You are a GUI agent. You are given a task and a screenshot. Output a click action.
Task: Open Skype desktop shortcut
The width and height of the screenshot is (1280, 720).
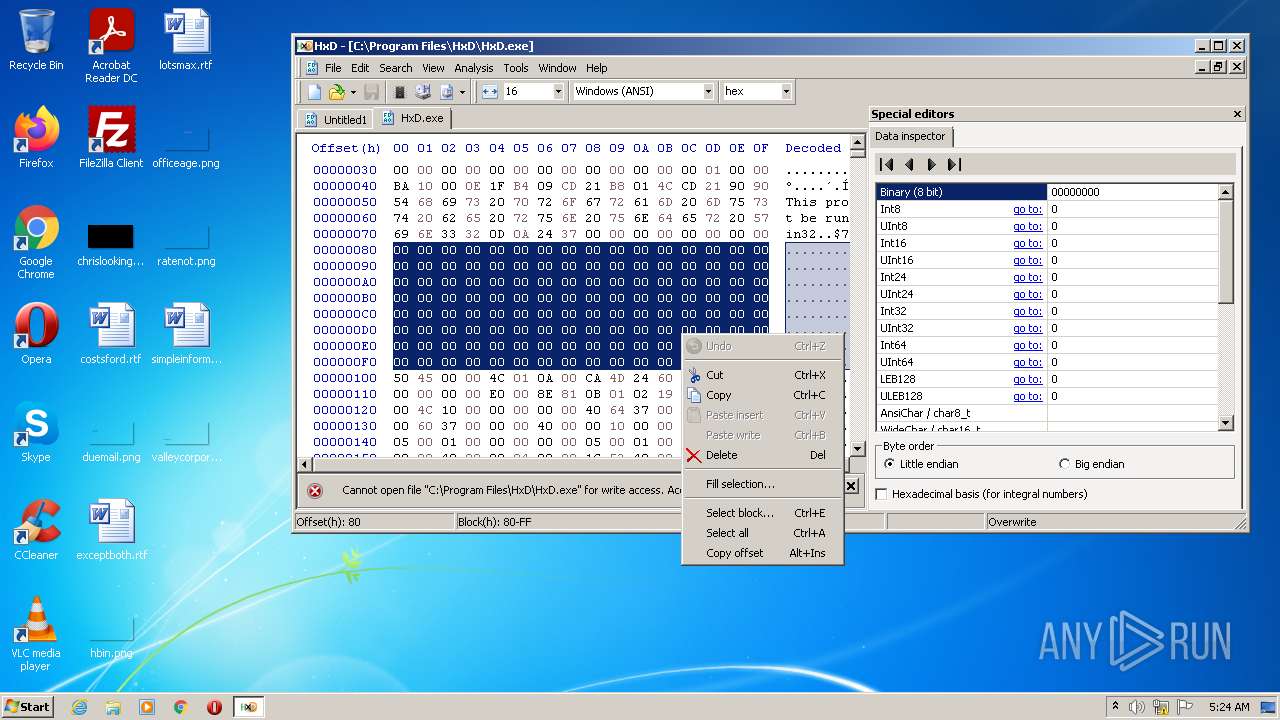pyautogui.click(x=36, y=432)
